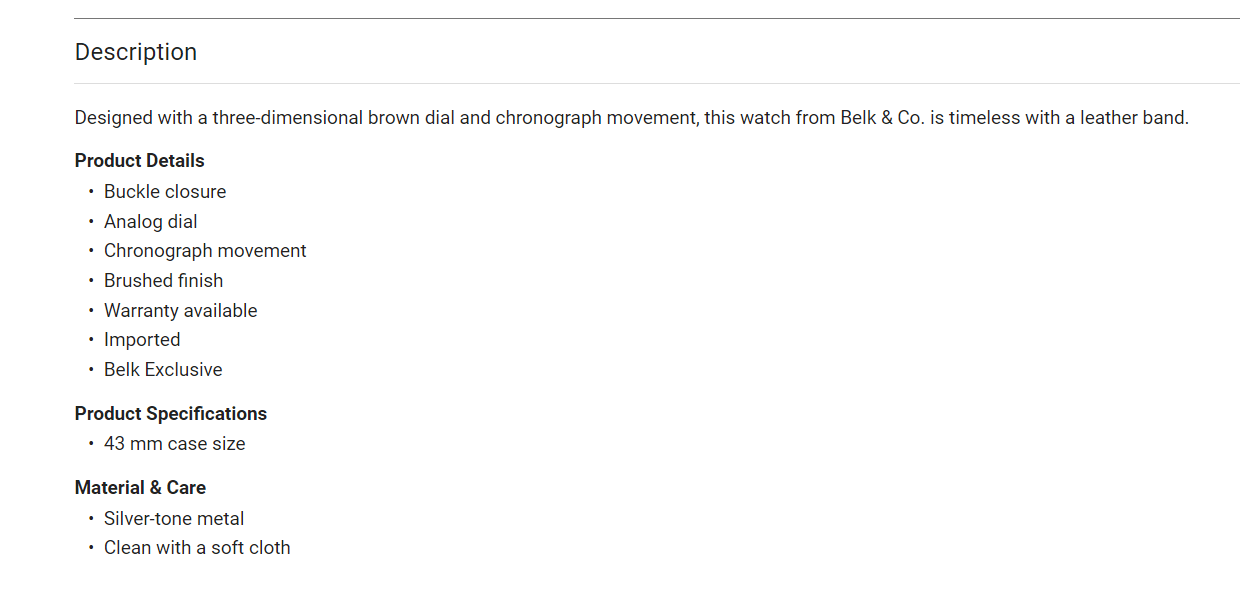Click the Warranty available bullet text

point(180,311)
